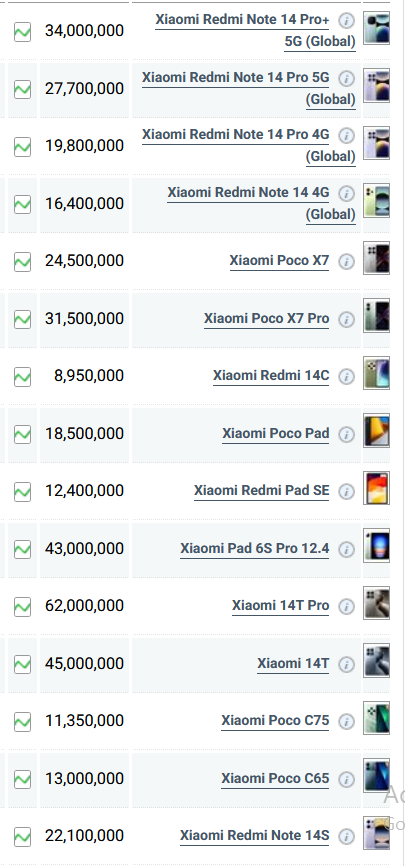405x866 pixels.
Task: Click info icon beside Xiaomi Redmi Pad SE
Action: 346,492
